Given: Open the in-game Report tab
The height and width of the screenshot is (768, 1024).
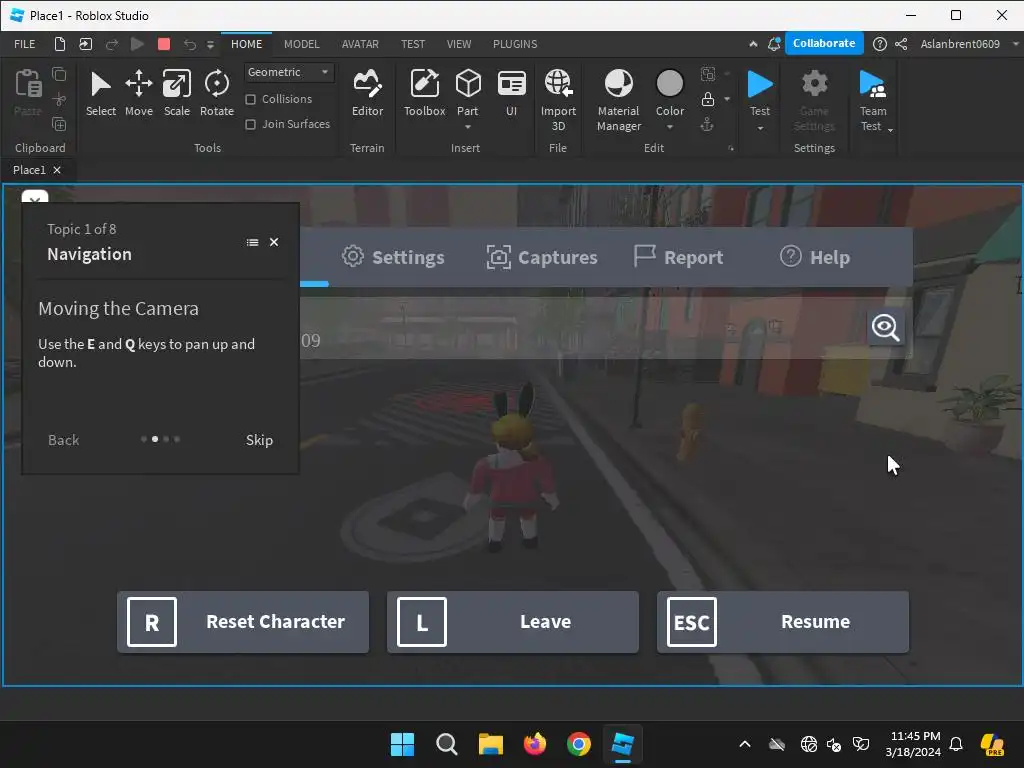Looking at the screenshot, I should [x=679, y=257].
